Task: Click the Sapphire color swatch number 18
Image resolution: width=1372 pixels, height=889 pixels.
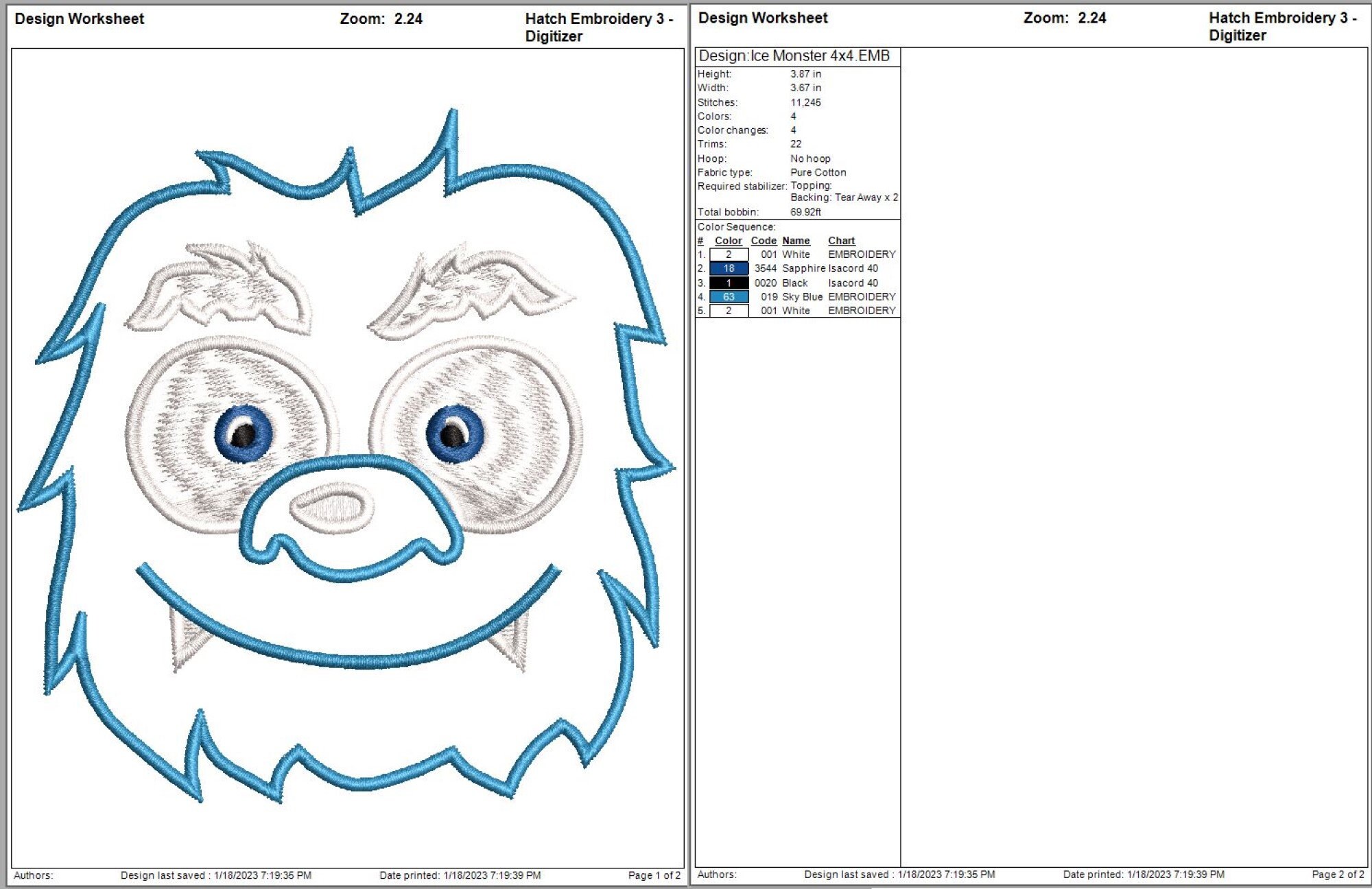Action: pos(729,268)
